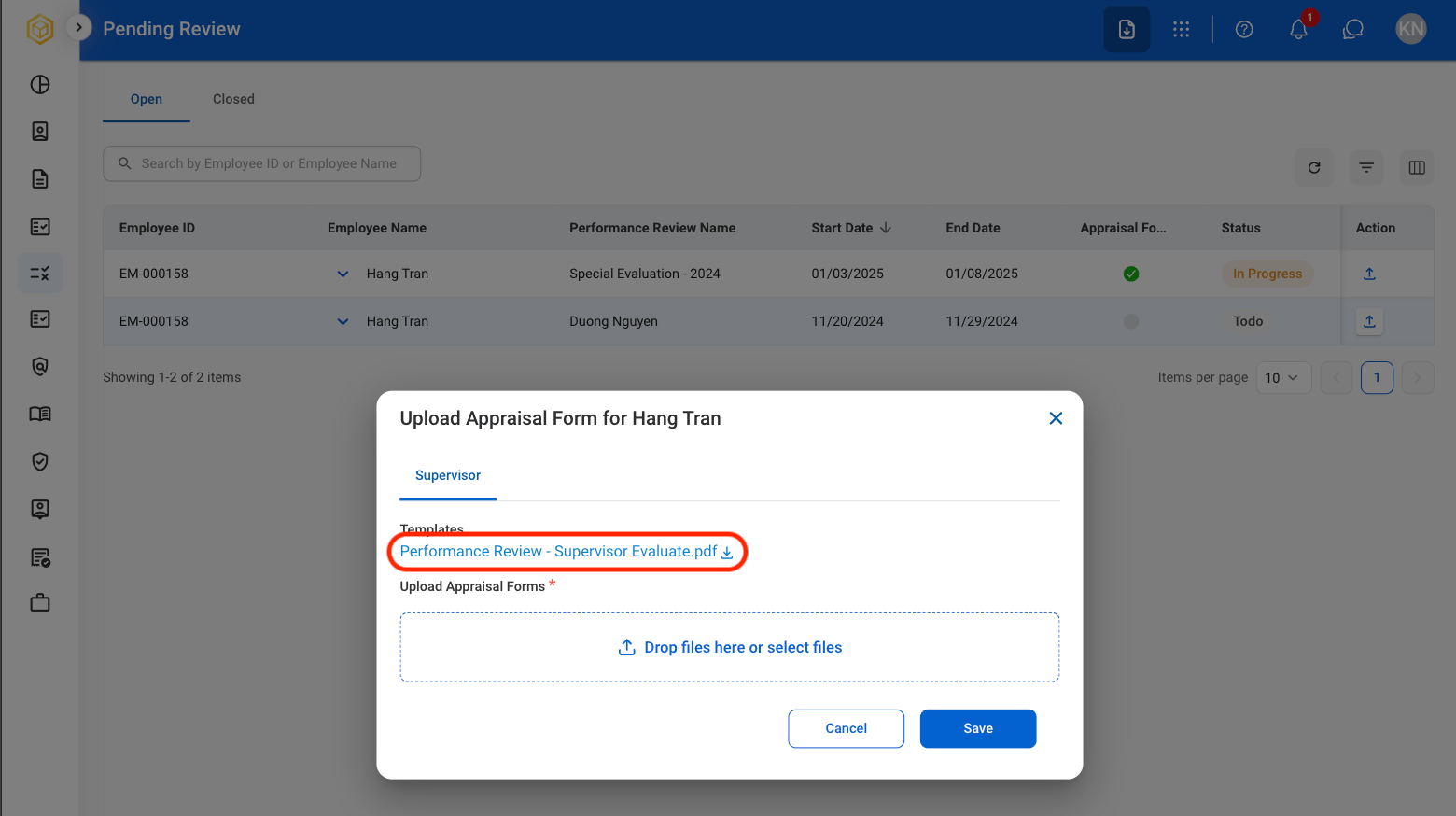
Task: Open the highlighted pending review sidebar icon
Action: click(x=40, y=274)
